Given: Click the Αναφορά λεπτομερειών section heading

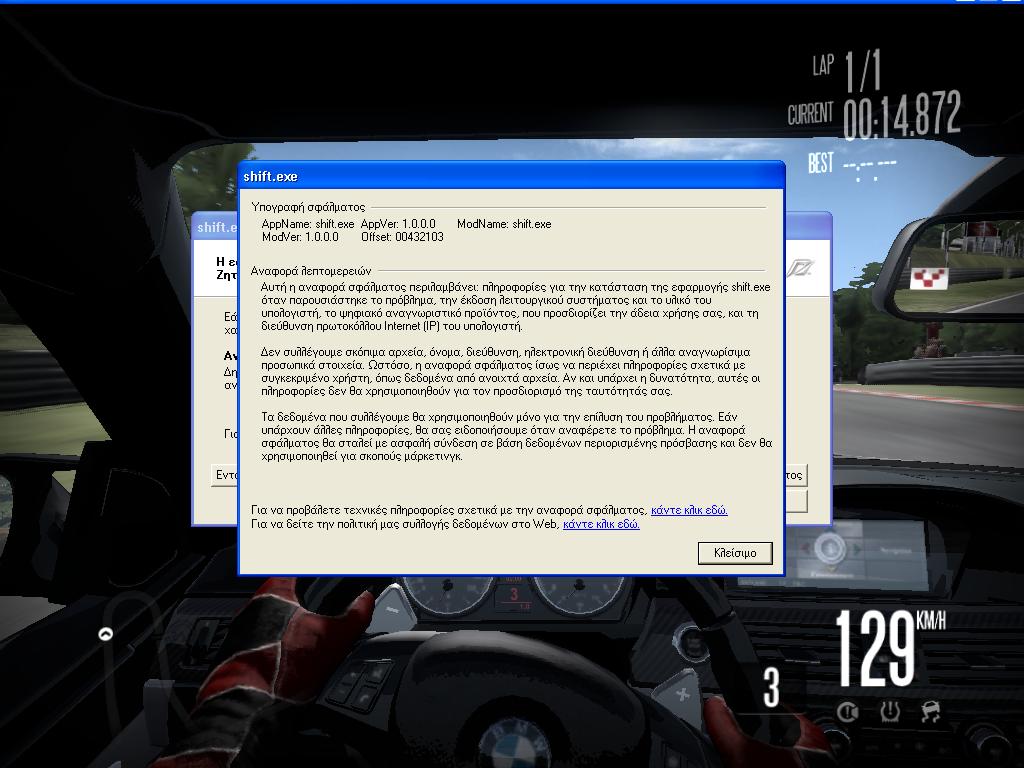Looking at the screenshot, I should click(x=311, y=270).
